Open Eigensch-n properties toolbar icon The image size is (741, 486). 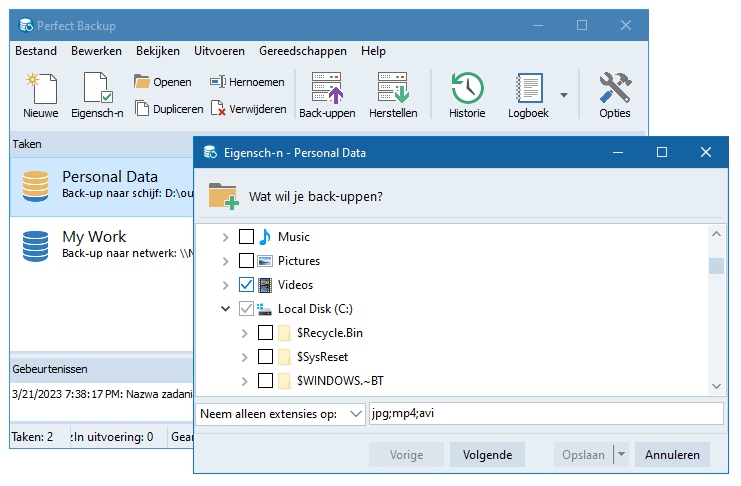(x=98, y=87)
